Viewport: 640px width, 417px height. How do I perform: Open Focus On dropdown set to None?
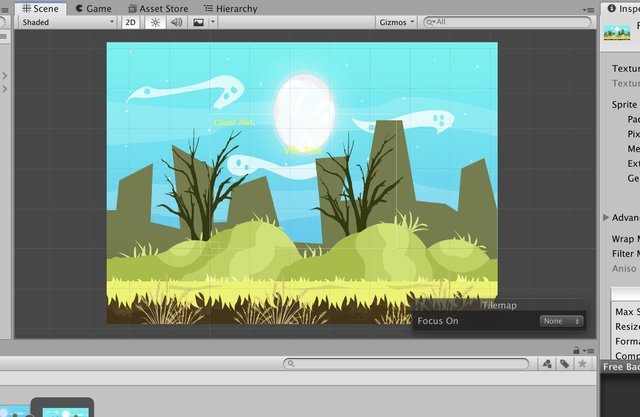(x=561, y=321)
